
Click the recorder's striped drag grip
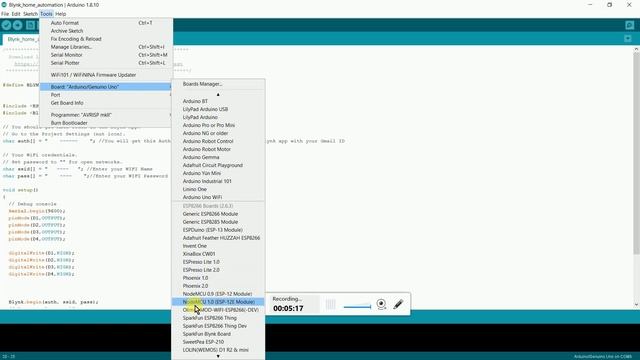[x=330, y=304]
